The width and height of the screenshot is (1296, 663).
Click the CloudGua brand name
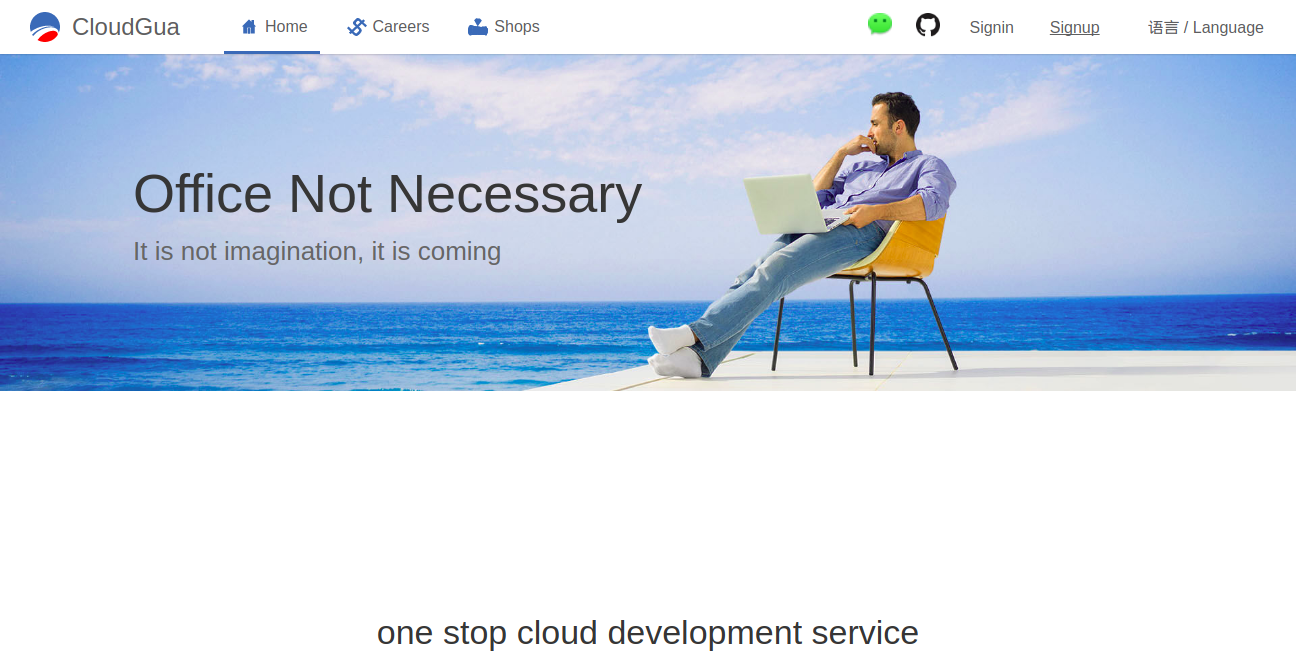(x=126, y=27)
